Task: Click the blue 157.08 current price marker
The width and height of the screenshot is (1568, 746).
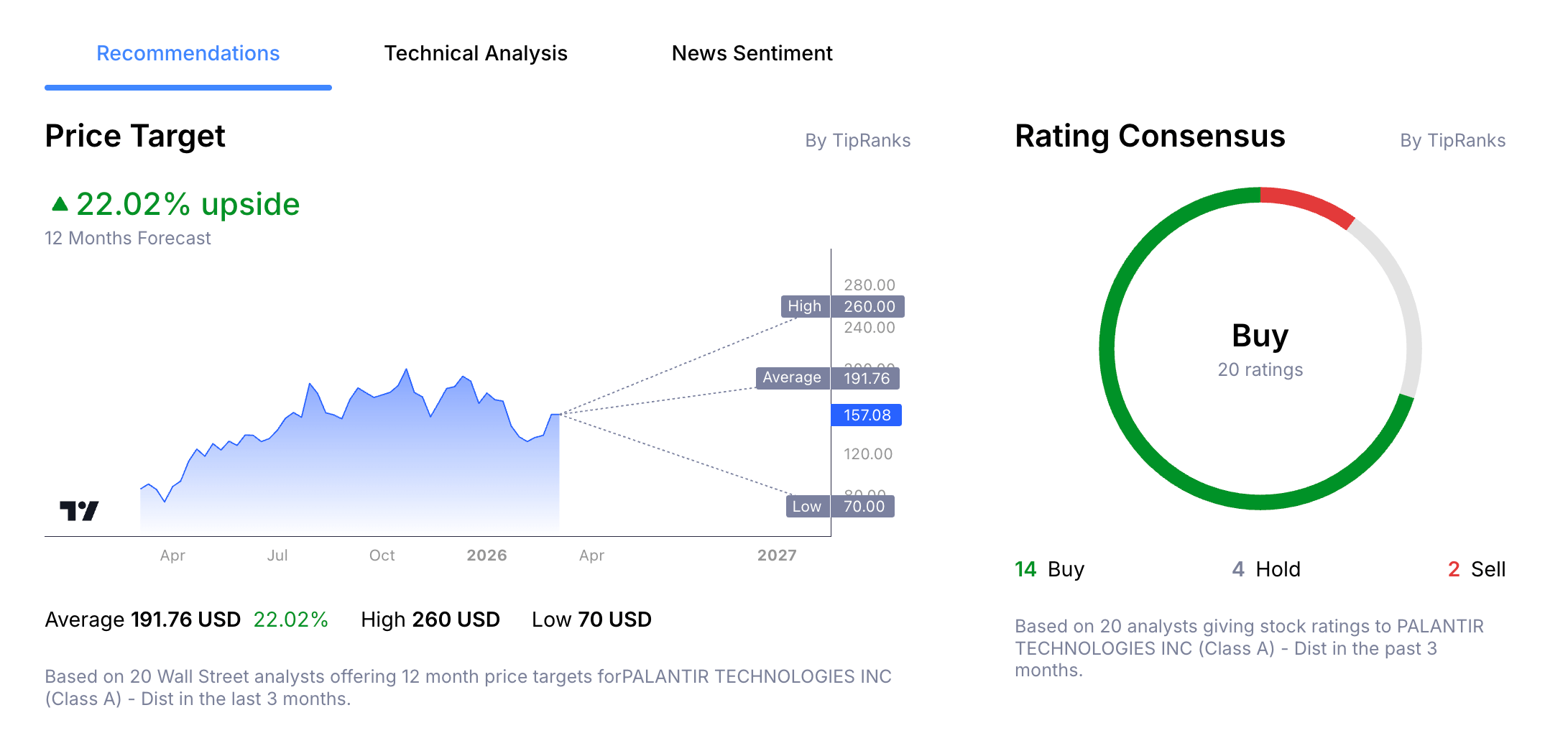Action: click(x=866, y=415)
